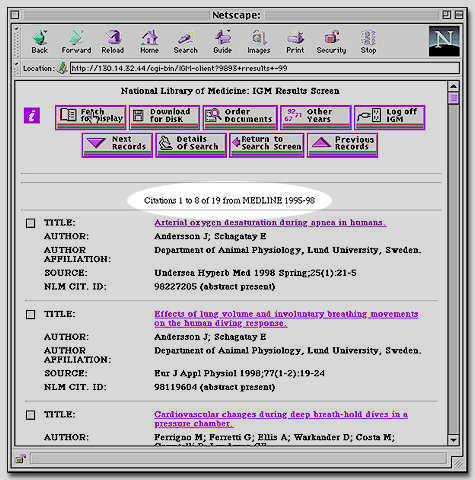
Task: Click source Undersea Hyperb Med 1998 text
Action: 255,273
